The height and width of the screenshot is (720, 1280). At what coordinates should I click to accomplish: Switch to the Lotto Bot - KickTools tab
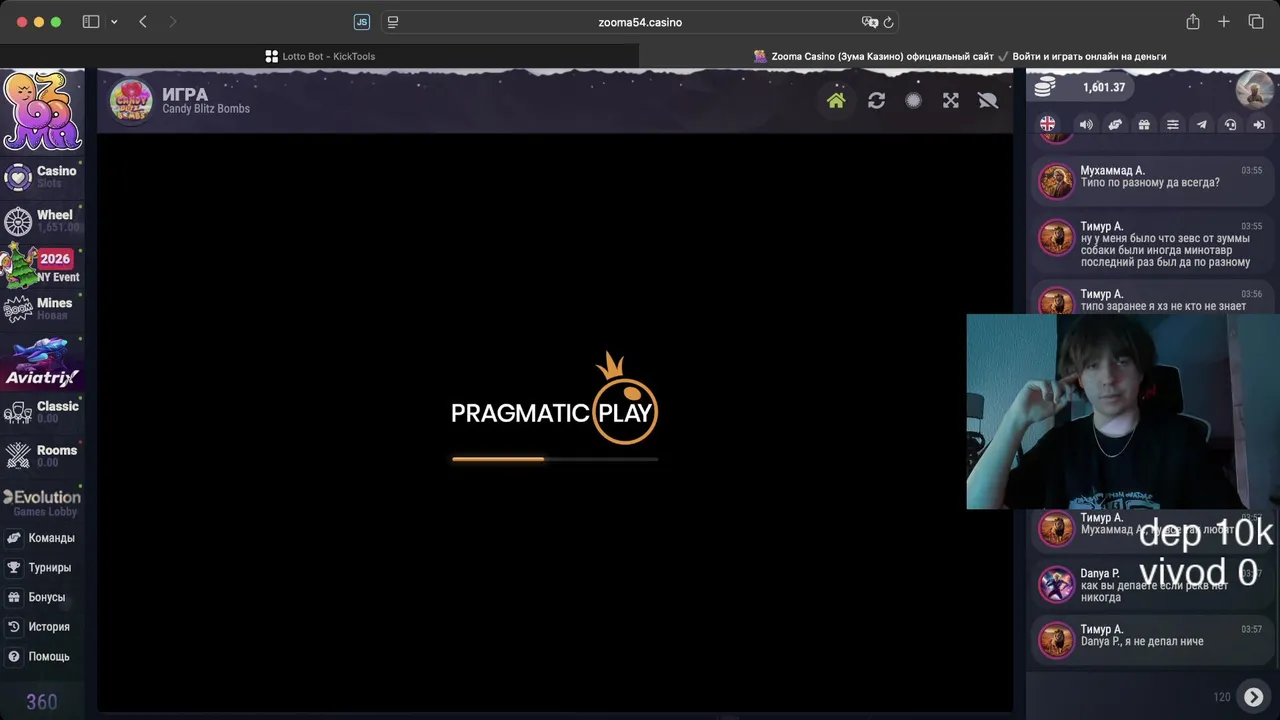pos(320,56)
